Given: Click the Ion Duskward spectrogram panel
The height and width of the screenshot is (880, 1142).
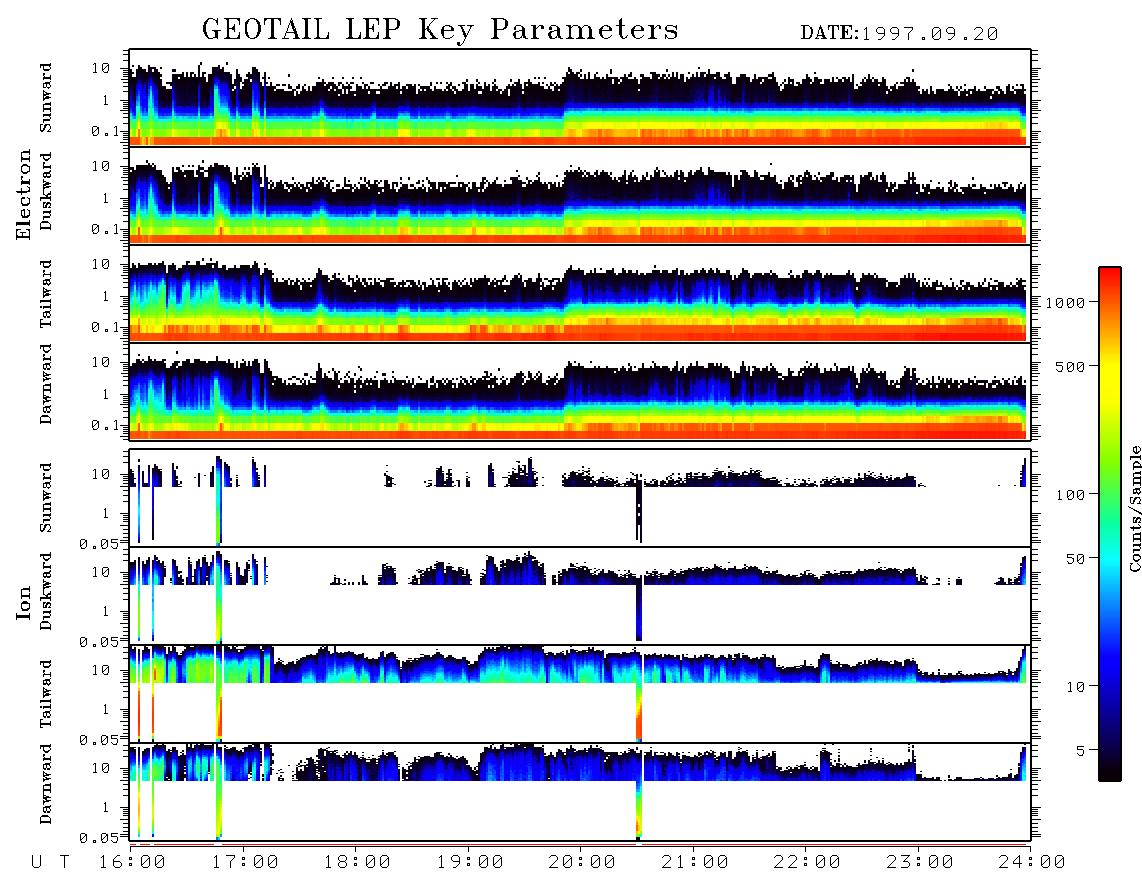Looking at the screenshot, I should coord(580,596).
